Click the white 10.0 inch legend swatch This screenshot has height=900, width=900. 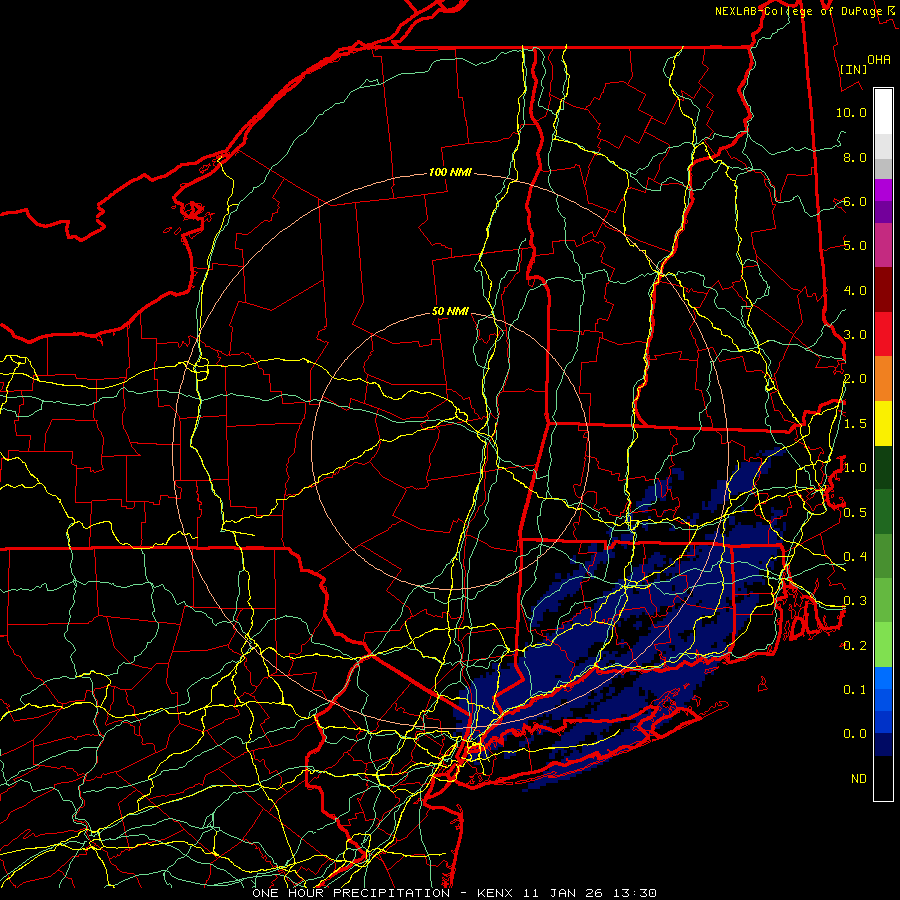click(x=883, y=112)
